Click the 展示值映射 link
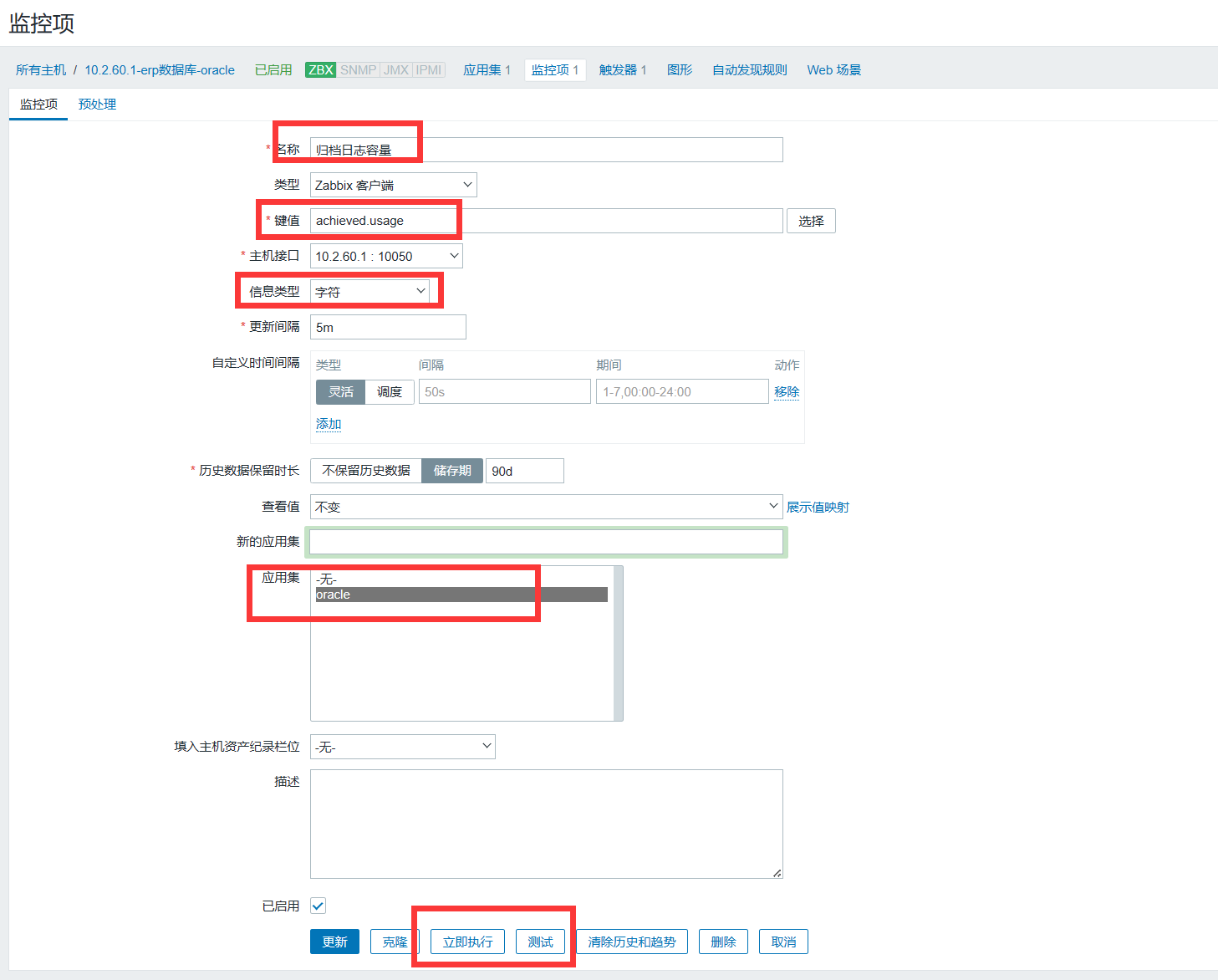Image resolution: width=1218 pixels, height=980 pixels. click(818, 507)
